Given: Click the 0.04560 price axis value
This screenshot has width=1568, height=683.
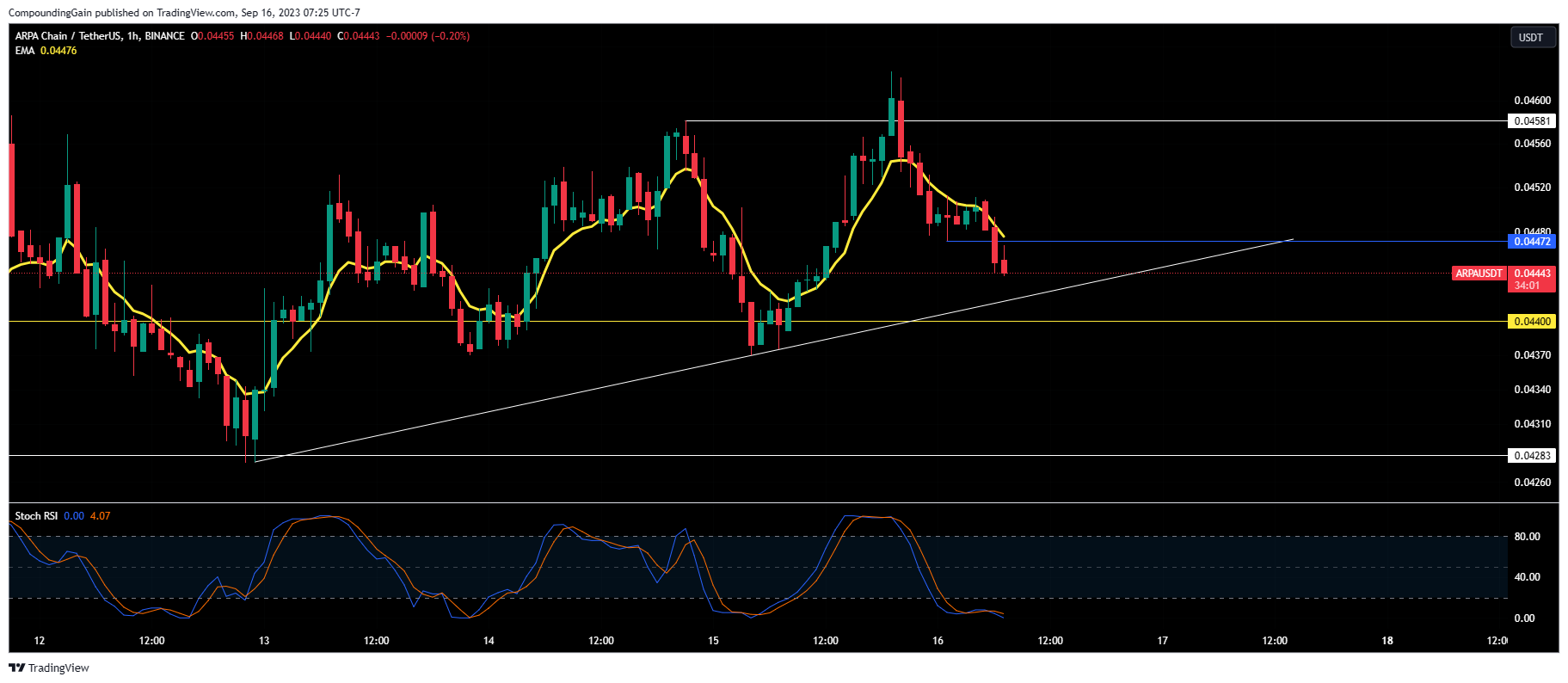Looking at the screenshot, I should click(1532, 144).
